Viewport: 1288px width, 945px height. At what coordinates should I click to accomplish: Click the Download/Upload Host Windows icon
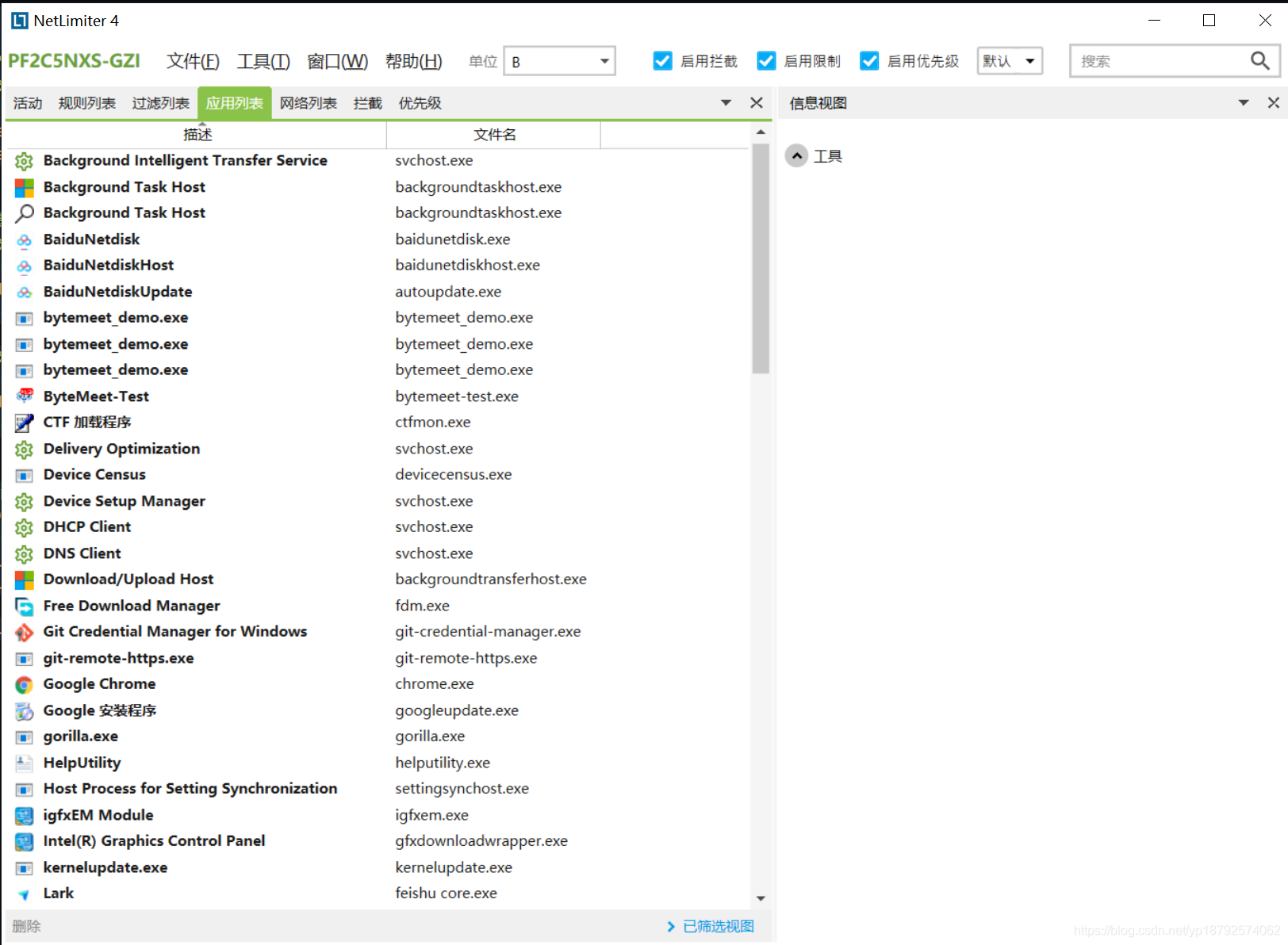[x=25, y=580]
